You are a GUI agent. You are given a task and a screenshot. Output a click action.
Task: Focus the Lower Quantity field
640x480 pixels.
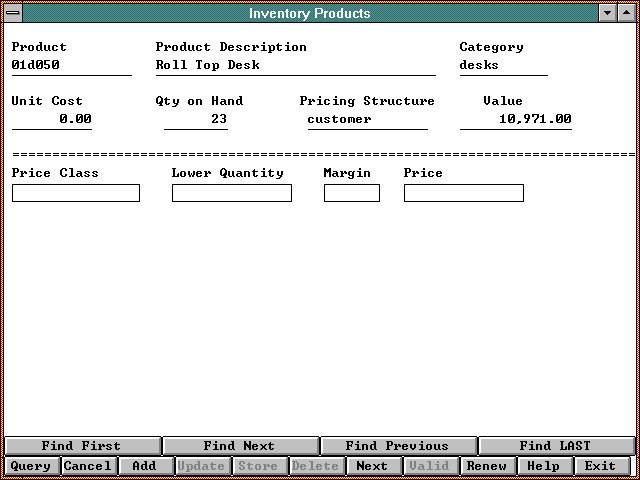(x=231, y=193)
